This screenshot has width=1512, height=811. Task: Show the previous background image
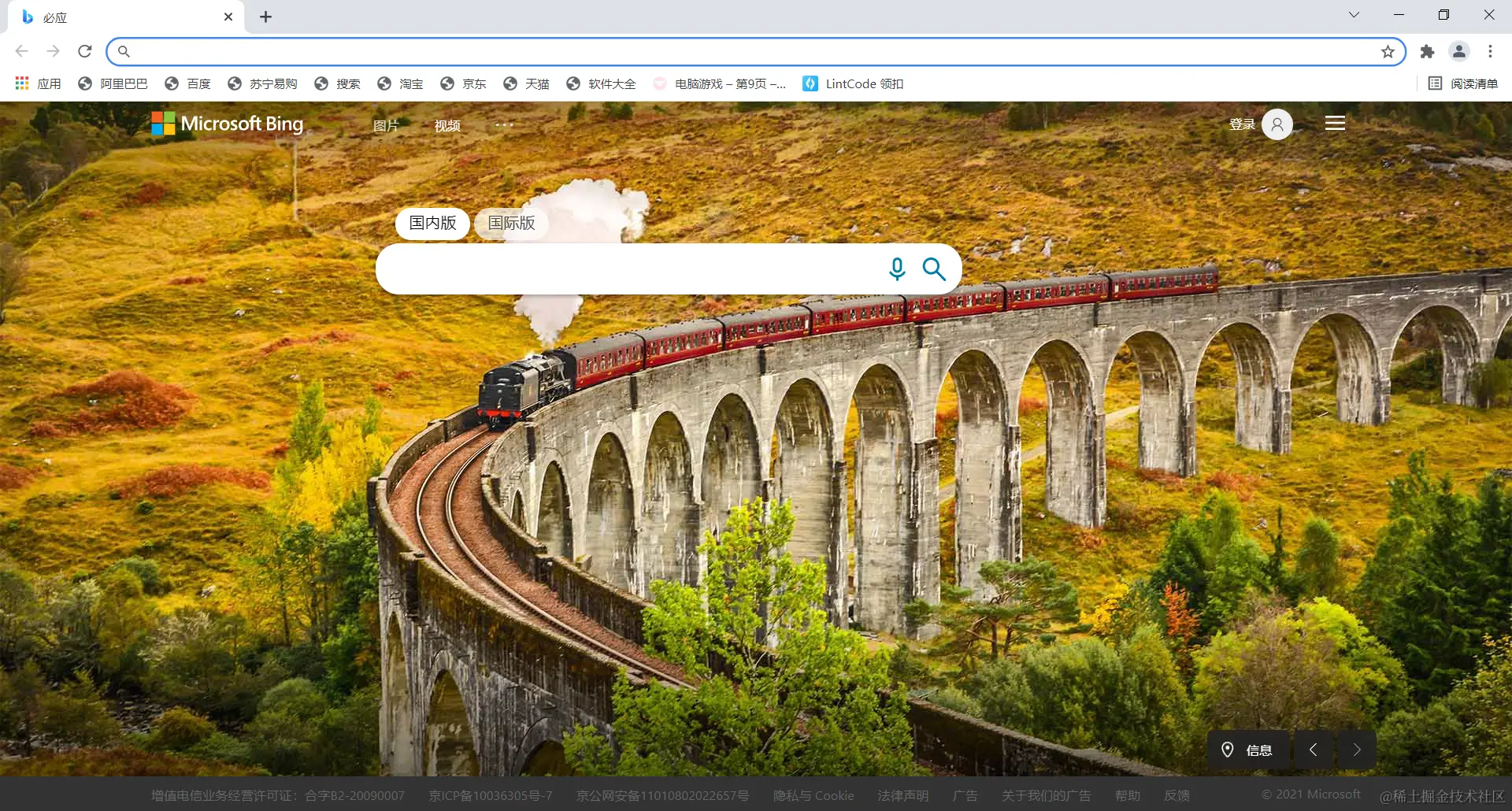point(1313,750)
